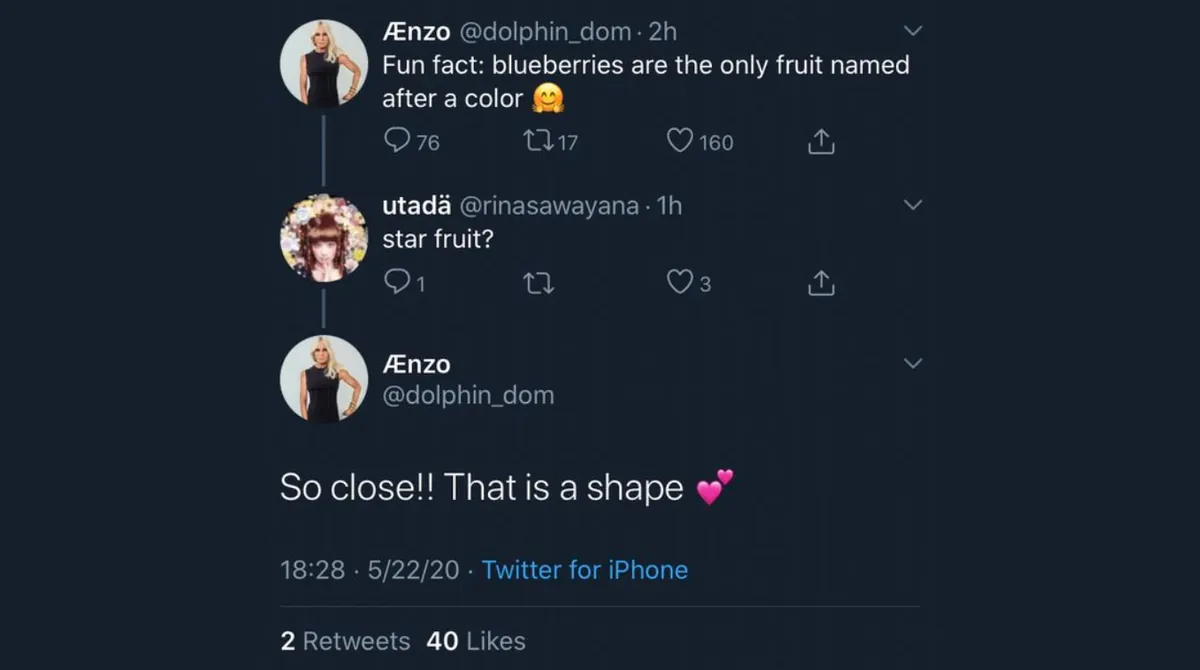Viewport: 1200px width, 670px height.
Task: View the '2 Retweets' count link
Action: [345, 641]
